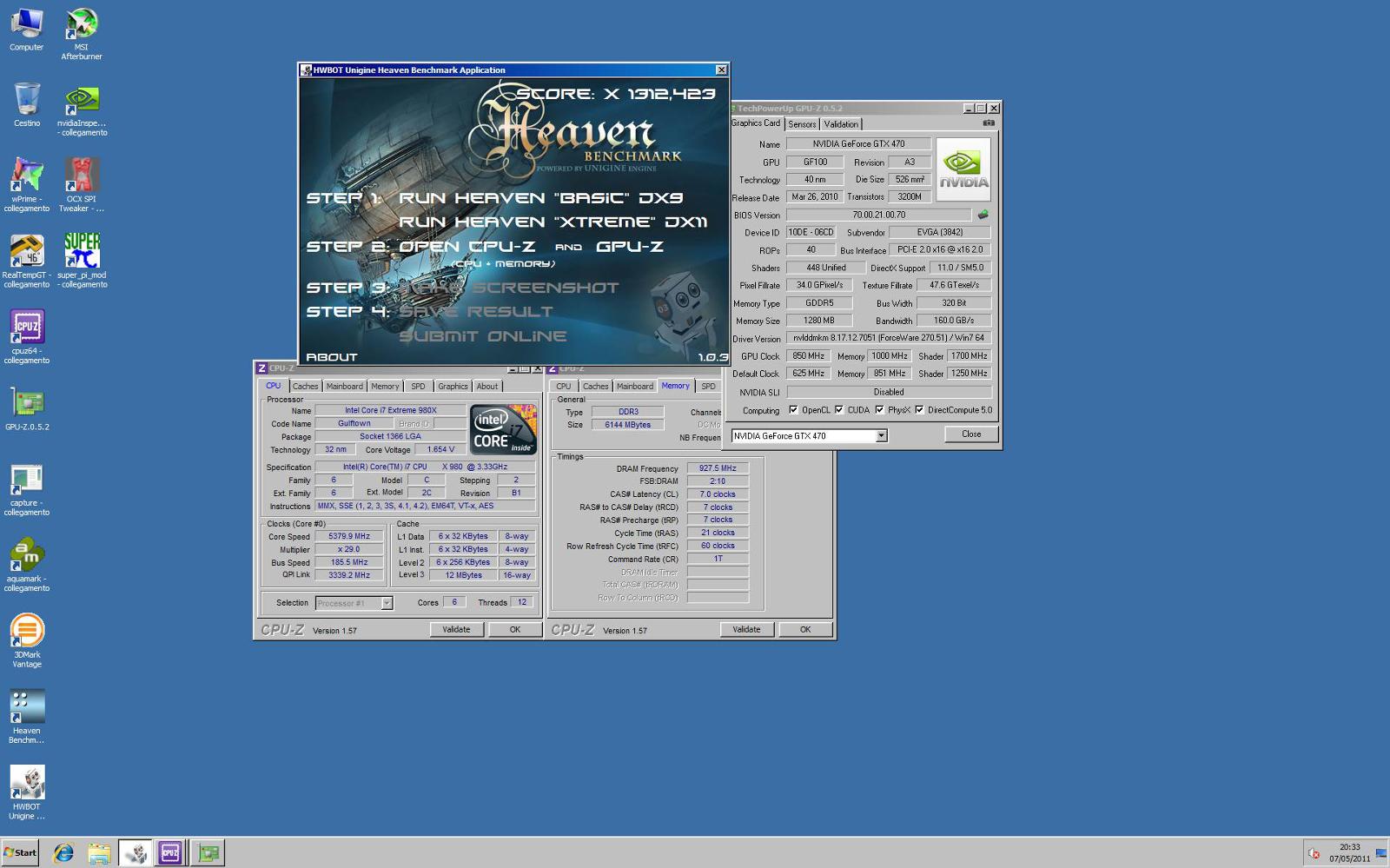Viewport: 1390px width, 868px height.
Task: Click the GPU-Z Name field GeForce GTX 470
Action: click(858, 144)
